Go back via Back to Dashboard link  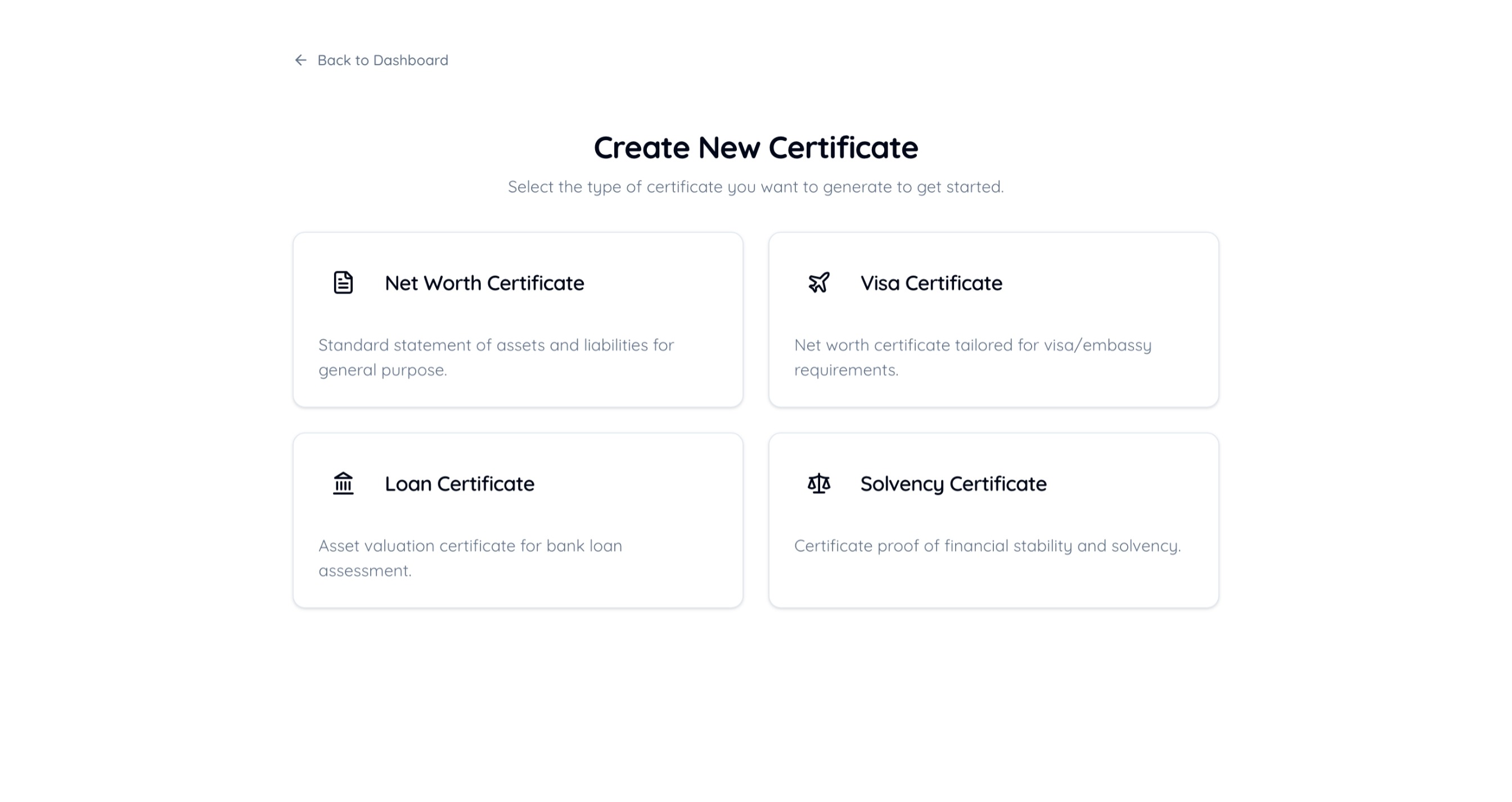coord(382,60)
